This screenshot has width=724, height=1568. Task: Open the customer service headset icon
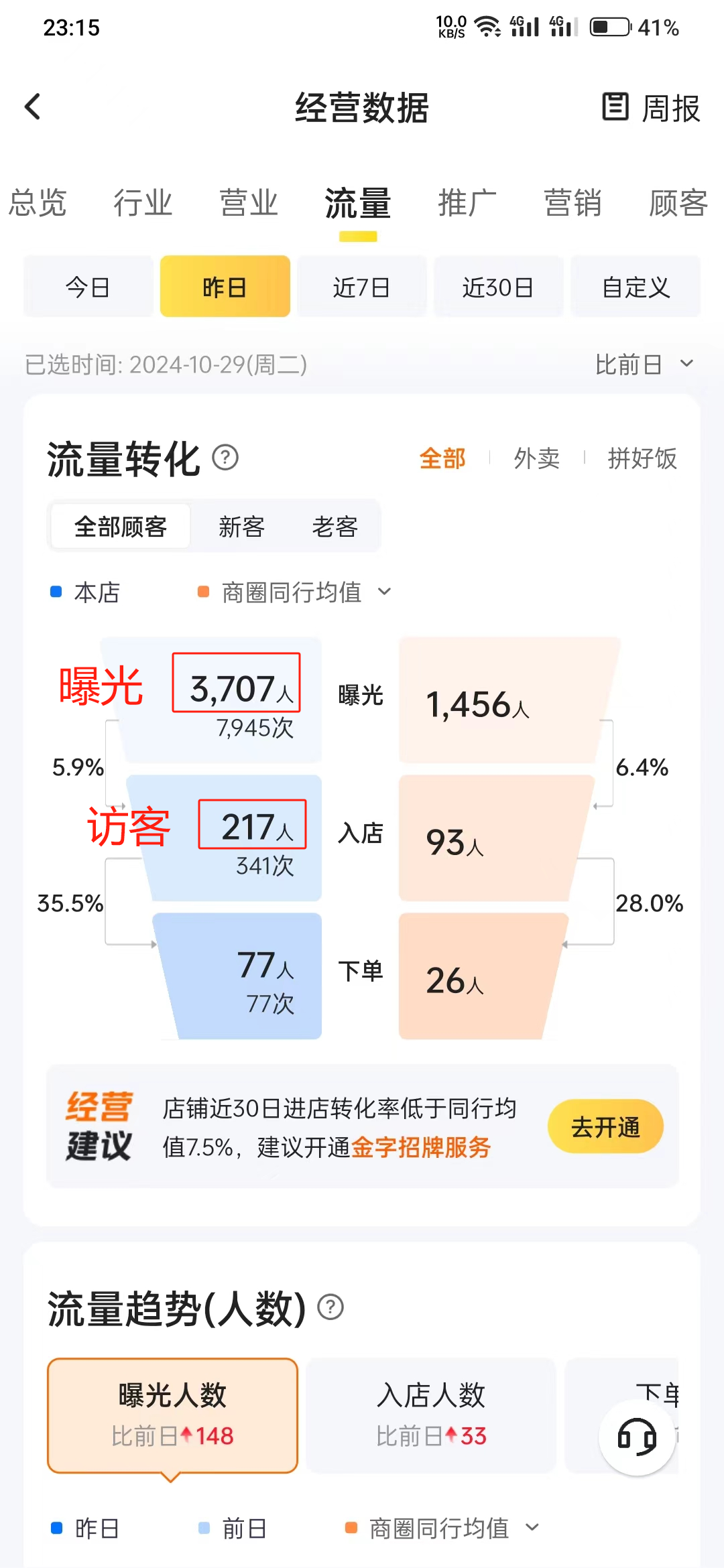(x=637, y=1437)
